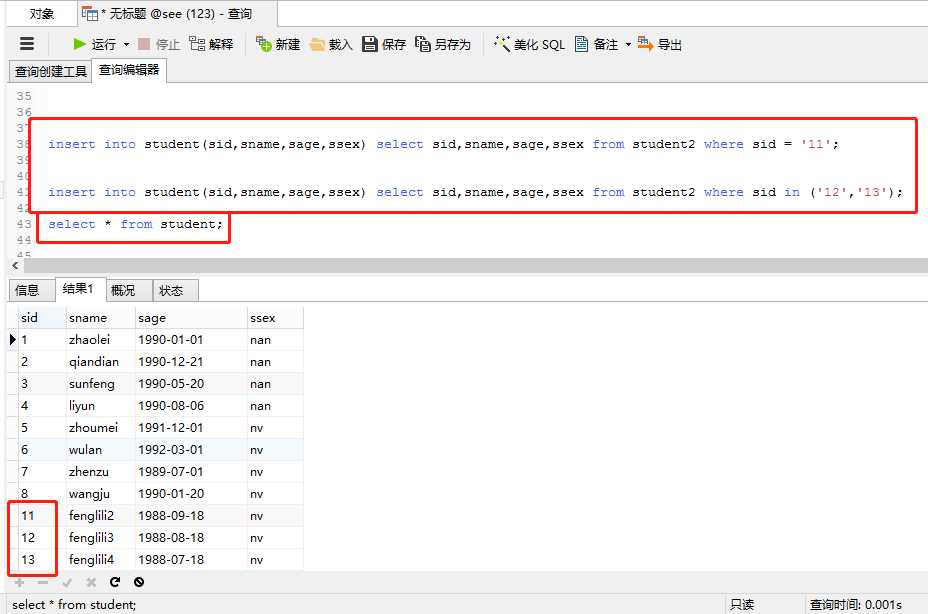Click the stop loading circle icon
928x614 pixels.
click(x=139, y=582)
